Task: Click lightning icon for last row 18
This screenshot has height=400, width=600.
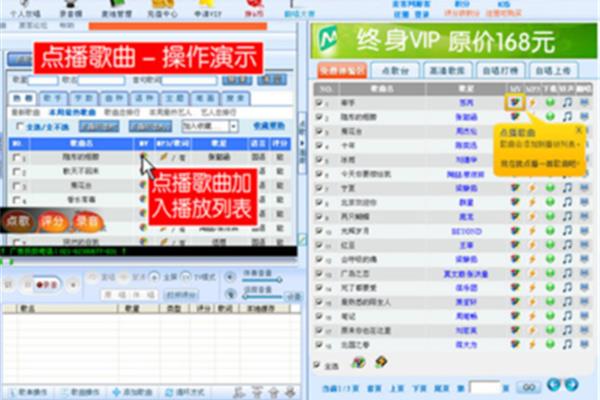Action: (532, 344)
